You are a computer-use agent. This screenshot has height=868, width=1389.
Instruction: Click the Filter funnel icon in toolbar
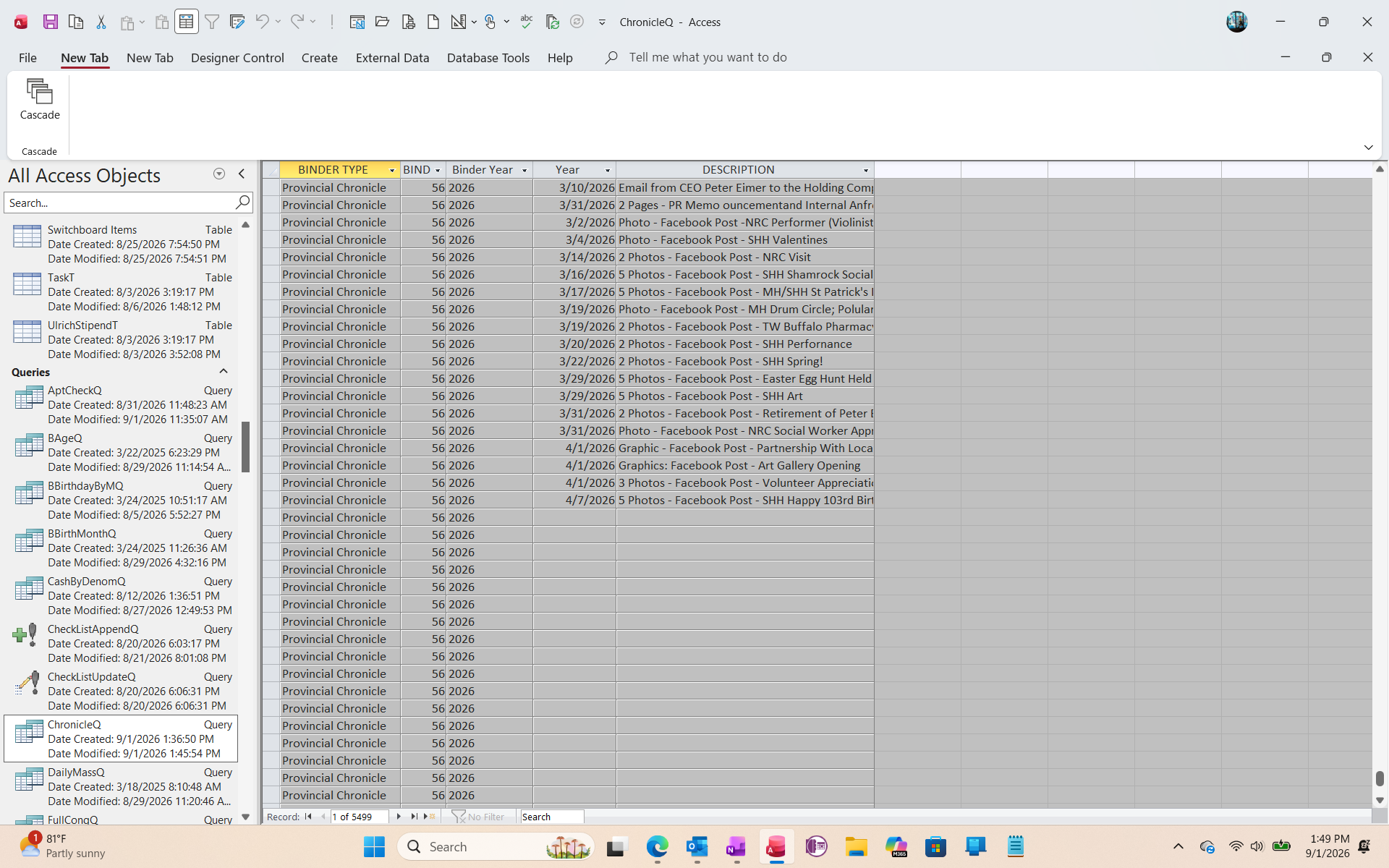212,22
